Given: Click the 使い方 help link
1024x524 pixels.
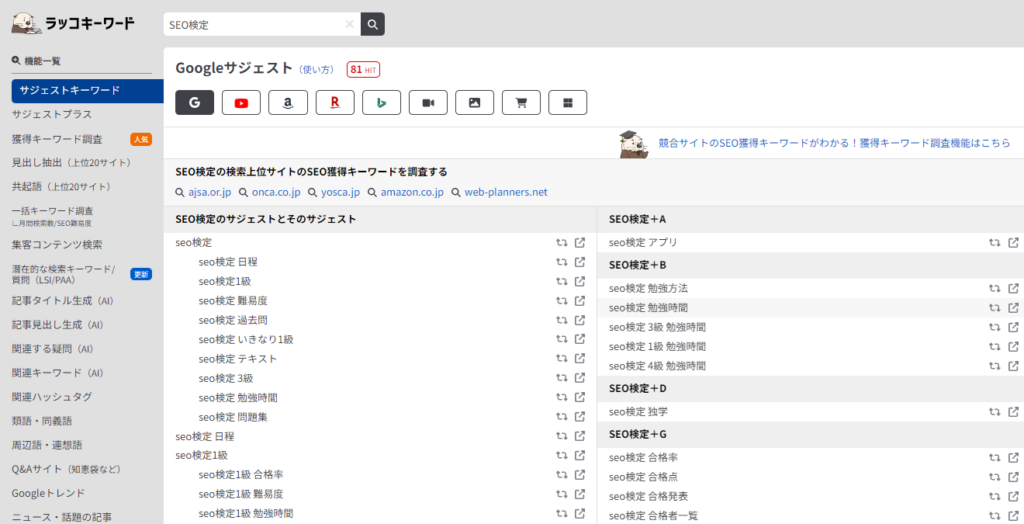Looking at the screenshot, I should [x=319, y=69].
